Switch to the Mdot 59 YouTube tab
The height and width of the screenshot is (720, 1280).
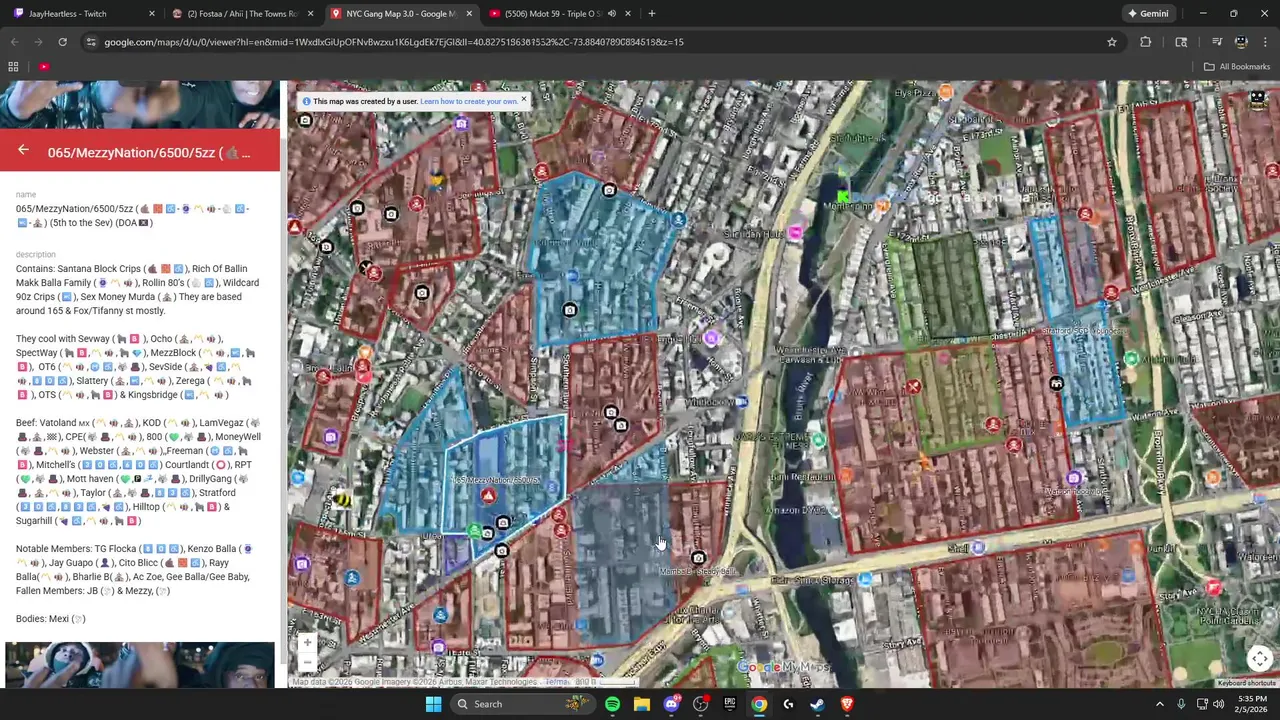click(560, 14)
